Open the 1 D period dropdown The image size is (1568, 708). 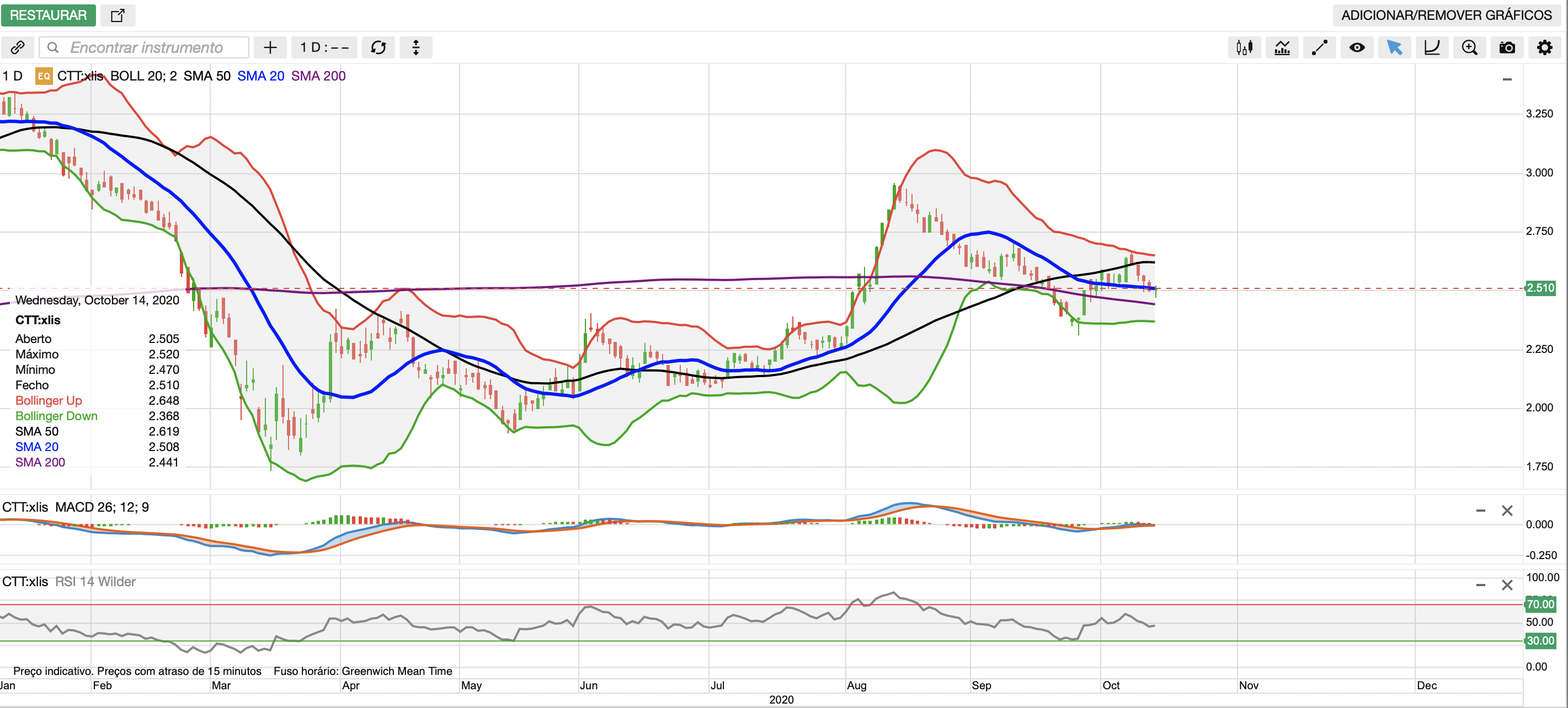[x=324, y=47]
